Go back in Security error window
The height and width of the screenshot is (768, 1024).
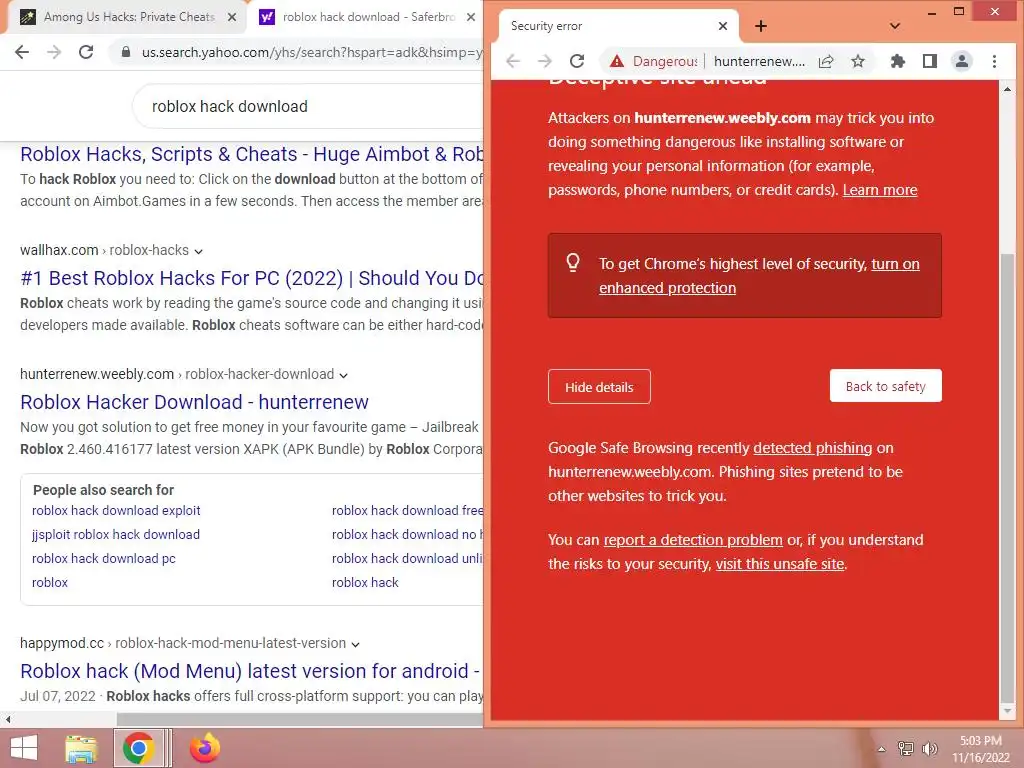[513, 61]
